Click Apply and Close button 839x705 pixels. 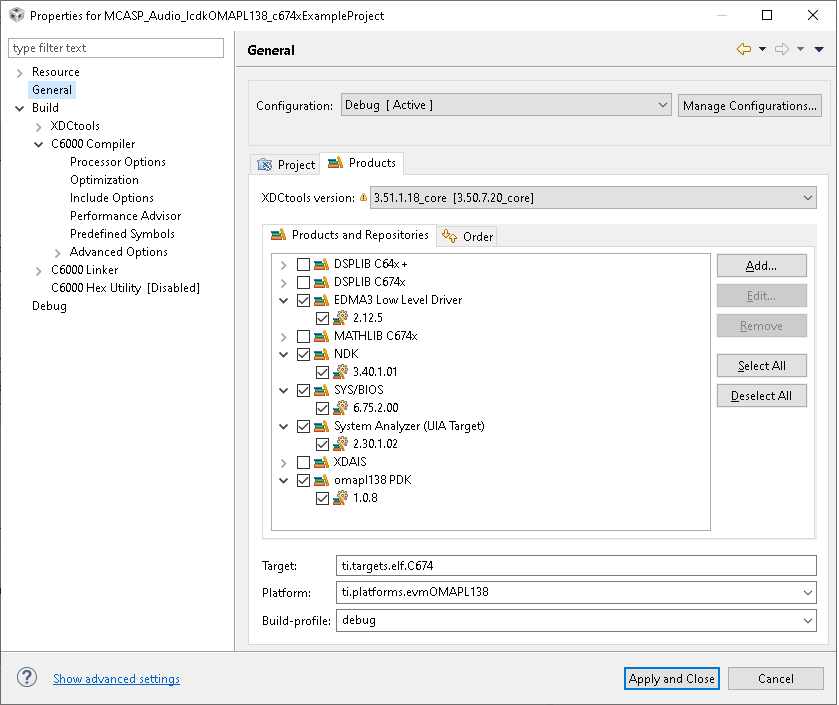click(x=672, y=678)
